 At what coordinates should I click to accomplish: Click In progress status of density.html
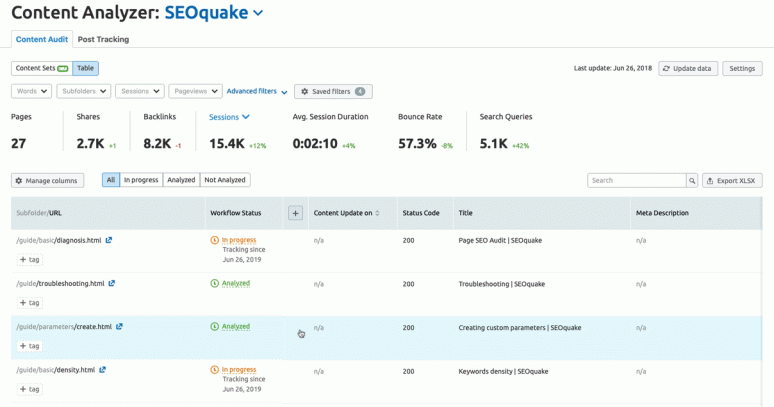click(239, 370)
